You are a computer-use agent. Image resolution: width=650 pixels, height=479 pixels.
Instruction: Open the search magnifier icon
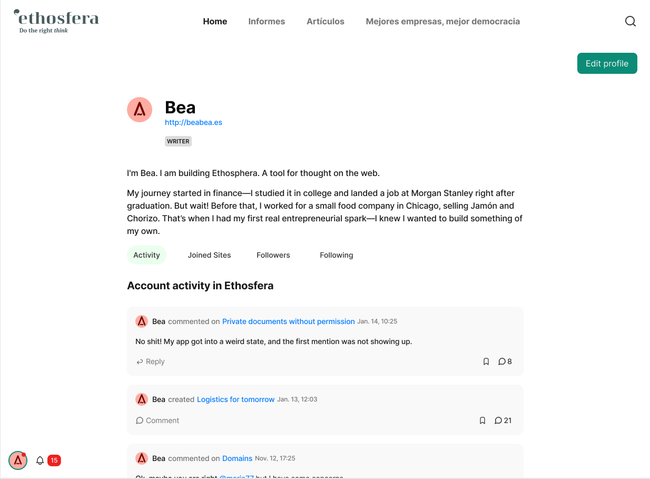click(x=630, y=21)
